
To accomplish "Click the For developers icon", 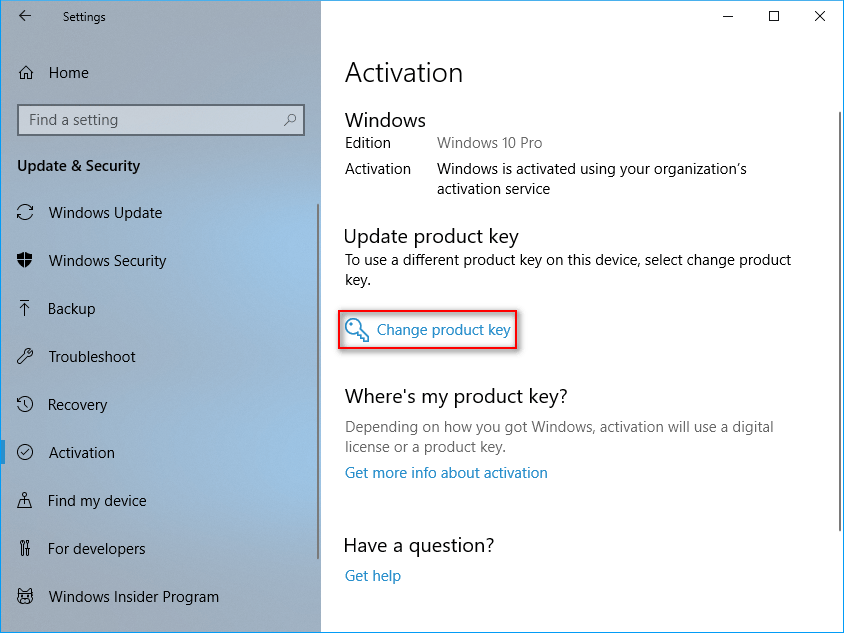I will coord(26,548).
